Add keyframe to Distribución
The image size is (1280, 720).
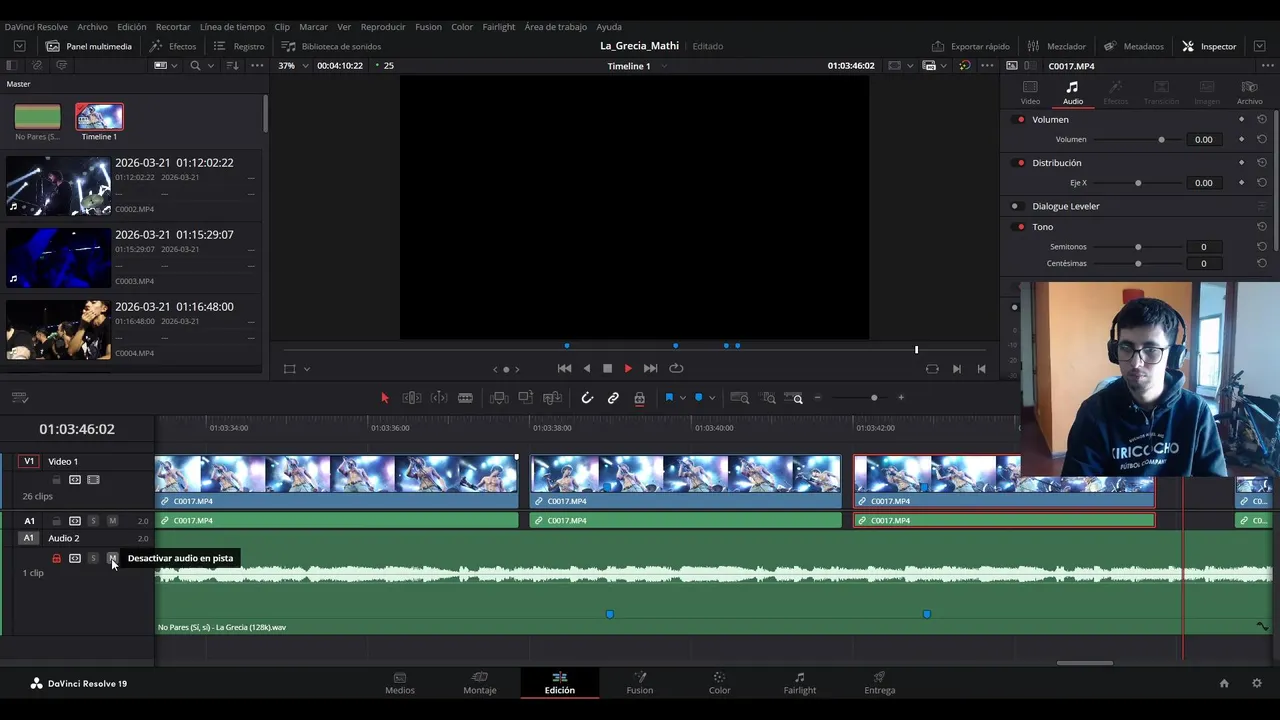pos(1241,163)
